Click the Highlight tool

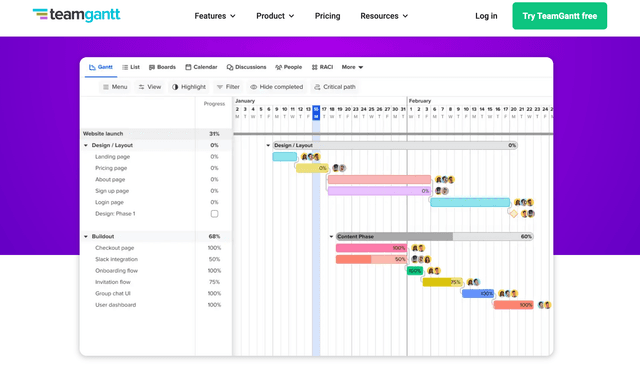189,87
